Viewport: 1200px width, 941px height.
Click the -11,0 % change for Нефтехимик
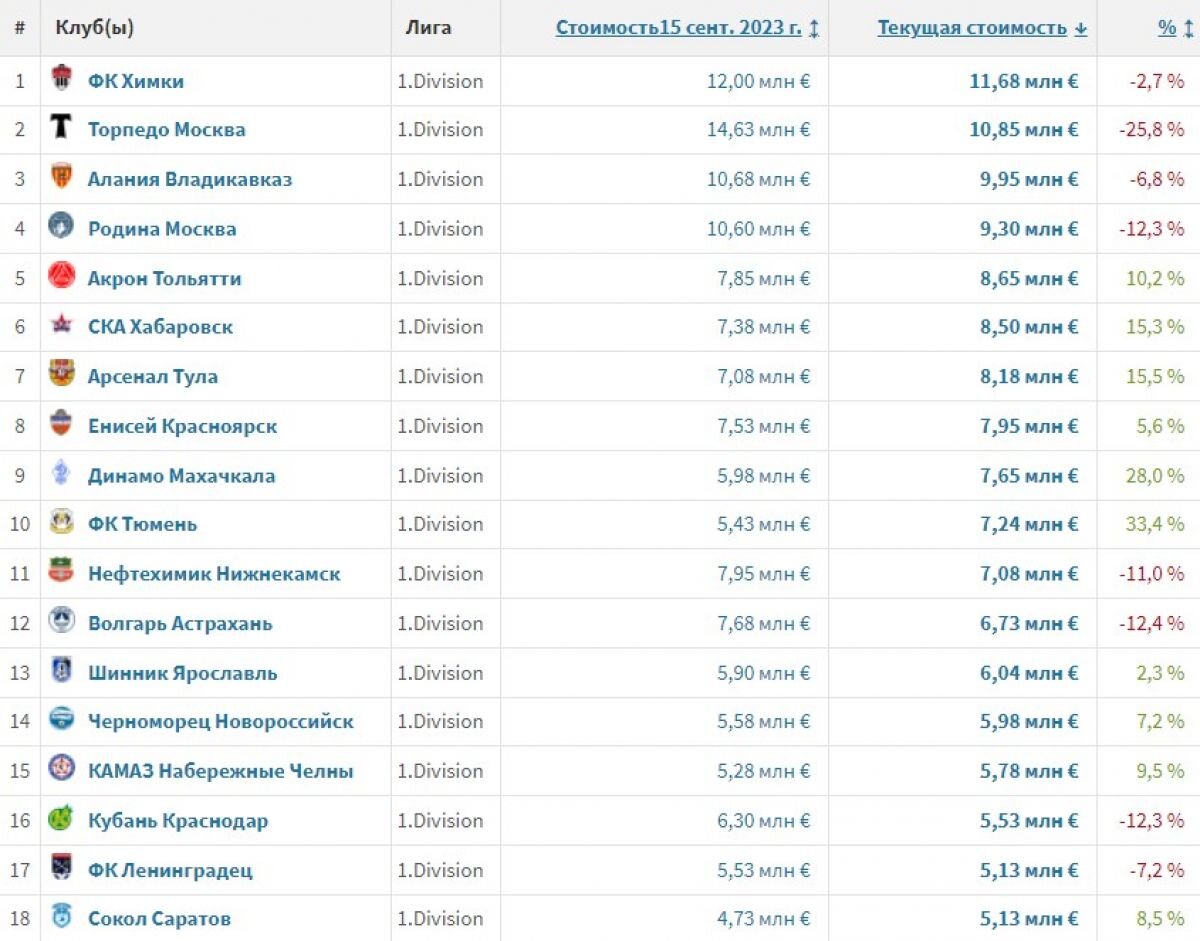pos(1151,574)
